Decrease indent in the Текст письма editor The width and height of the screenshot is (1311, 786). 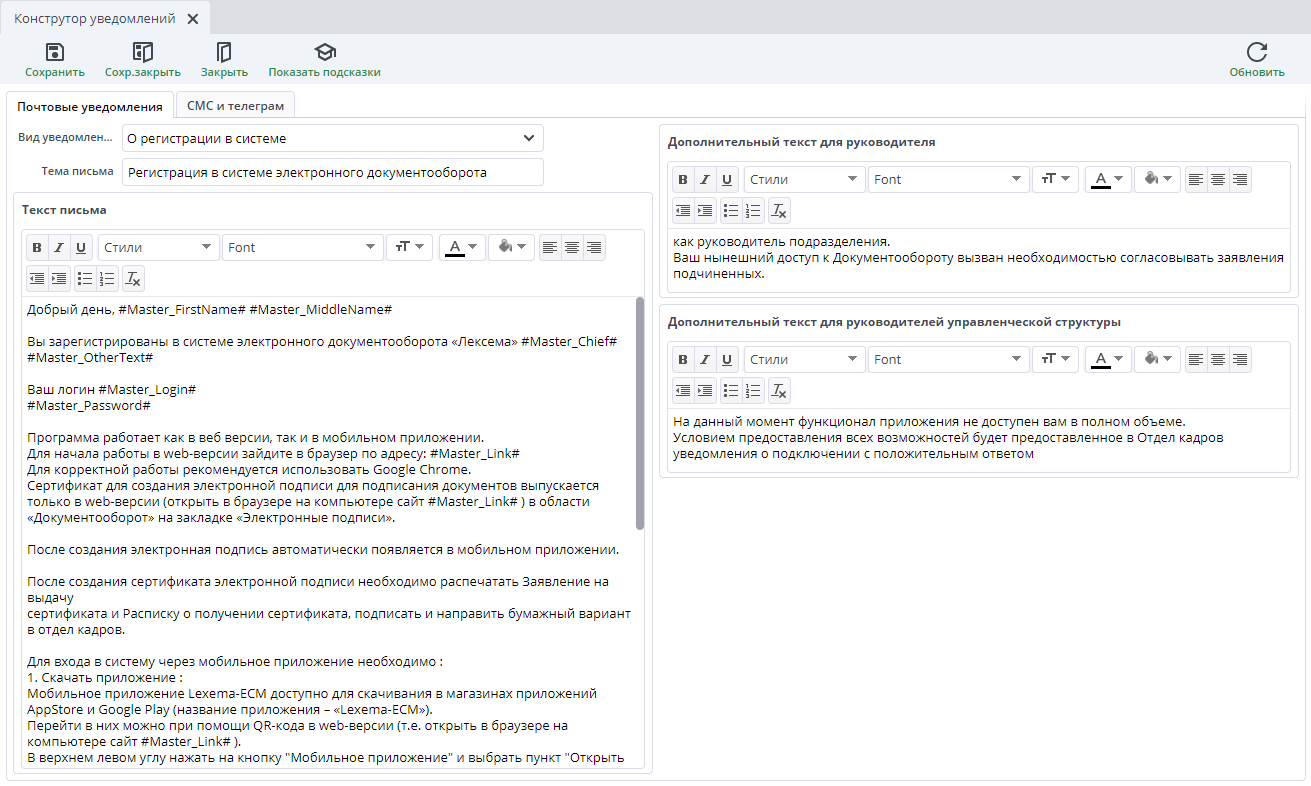pos(37,279)
